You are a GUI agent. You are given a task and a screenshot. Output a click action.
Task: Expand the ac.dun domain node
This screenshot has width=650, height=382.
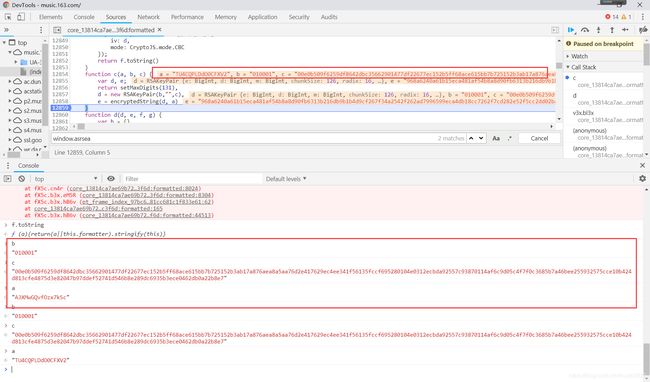coord(10,82)
